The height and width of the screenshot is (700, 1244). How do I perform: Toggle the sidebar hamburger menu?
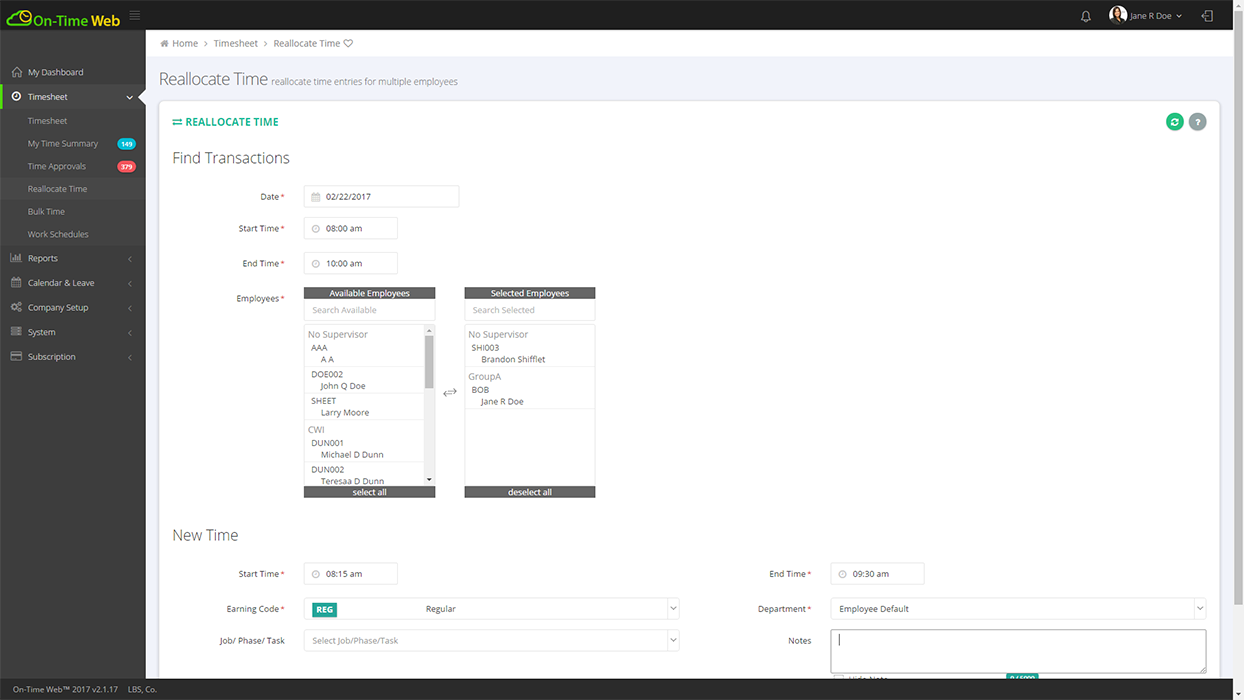[x=134, y=15]
